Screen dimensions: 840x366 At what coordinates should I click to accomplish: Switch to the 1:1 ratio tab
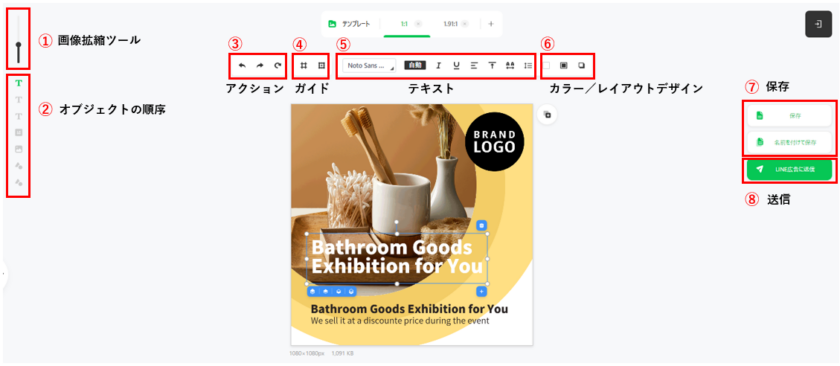click(405, 24)
